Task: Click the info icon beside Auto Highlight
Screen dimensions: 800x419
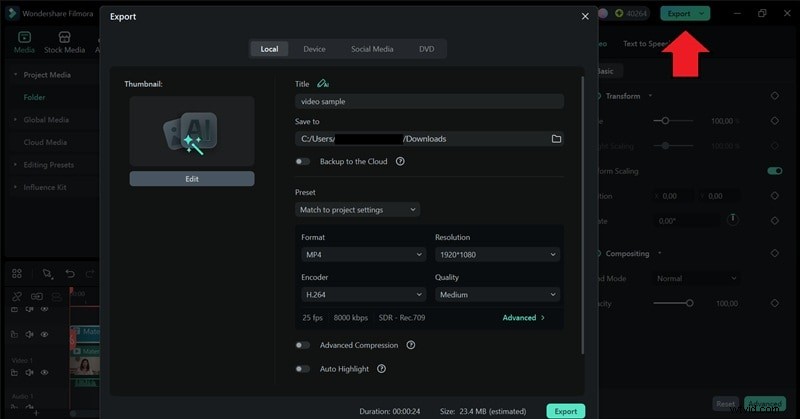Action: point(381,369)
